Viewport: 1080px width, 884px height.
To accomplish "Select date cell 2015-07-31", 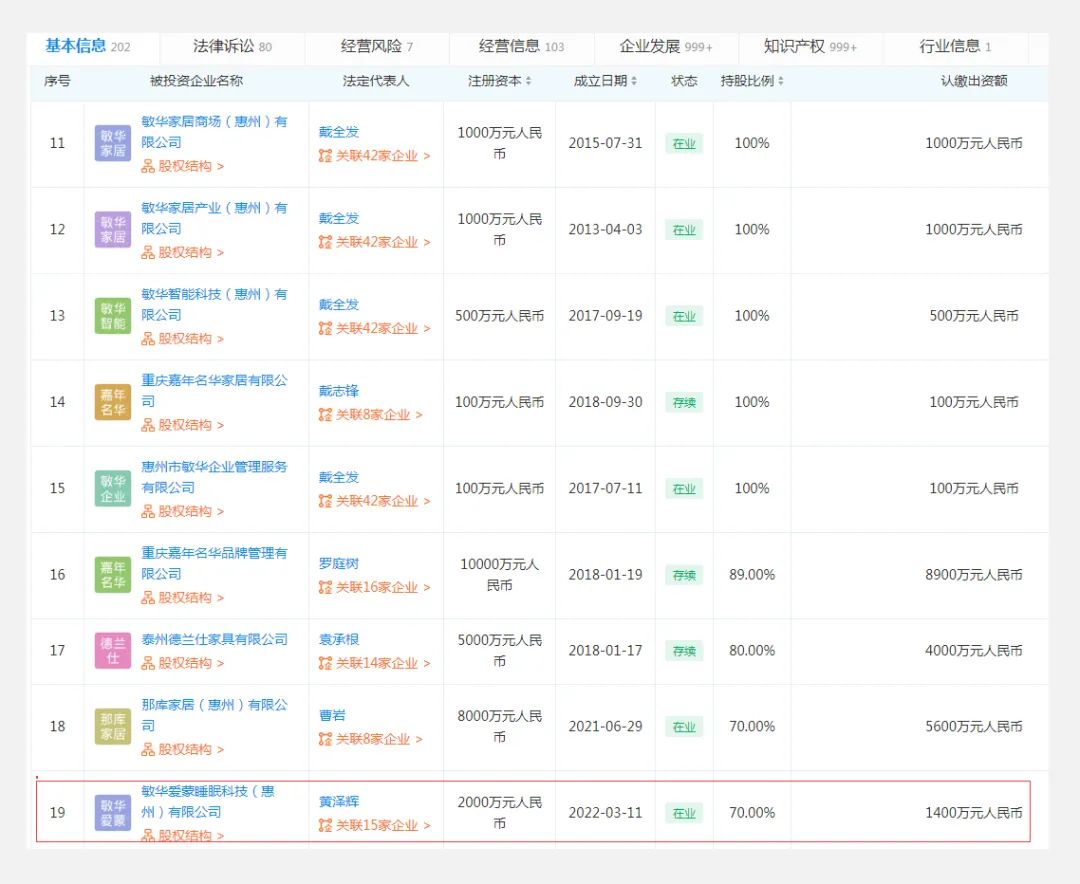I will pos(605,143).
